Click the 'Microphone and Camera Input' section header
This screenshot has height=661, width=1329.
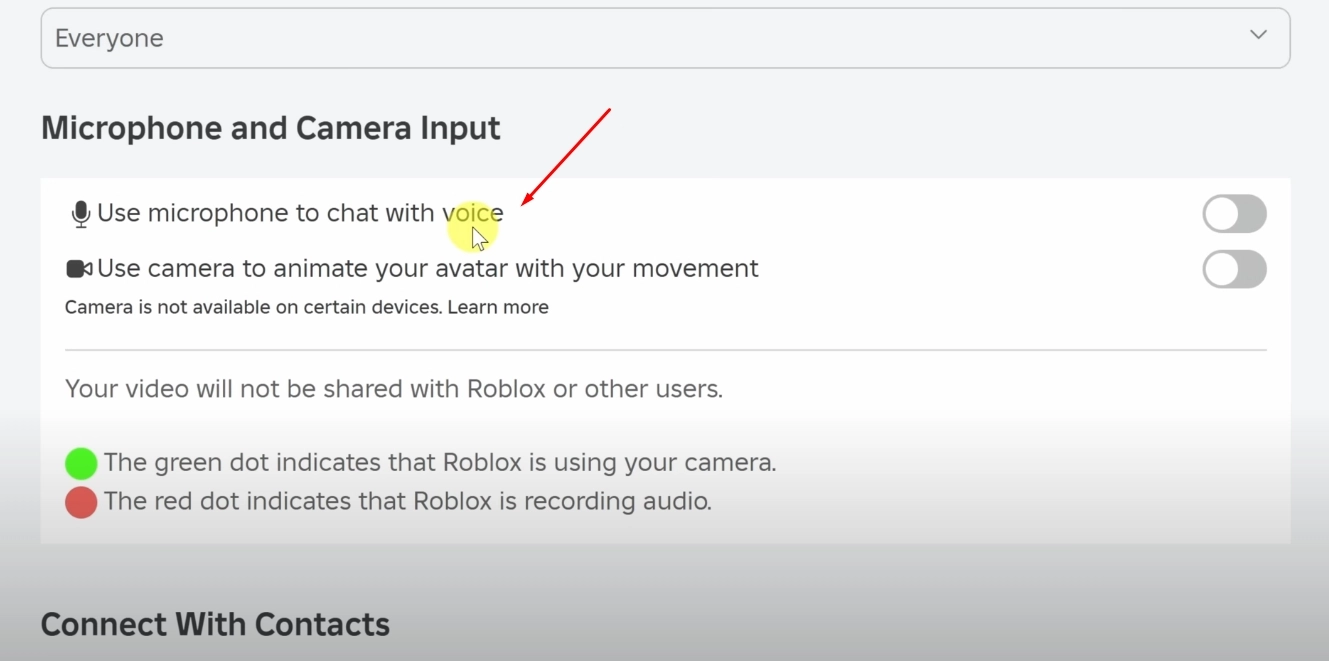pos(270,127)
